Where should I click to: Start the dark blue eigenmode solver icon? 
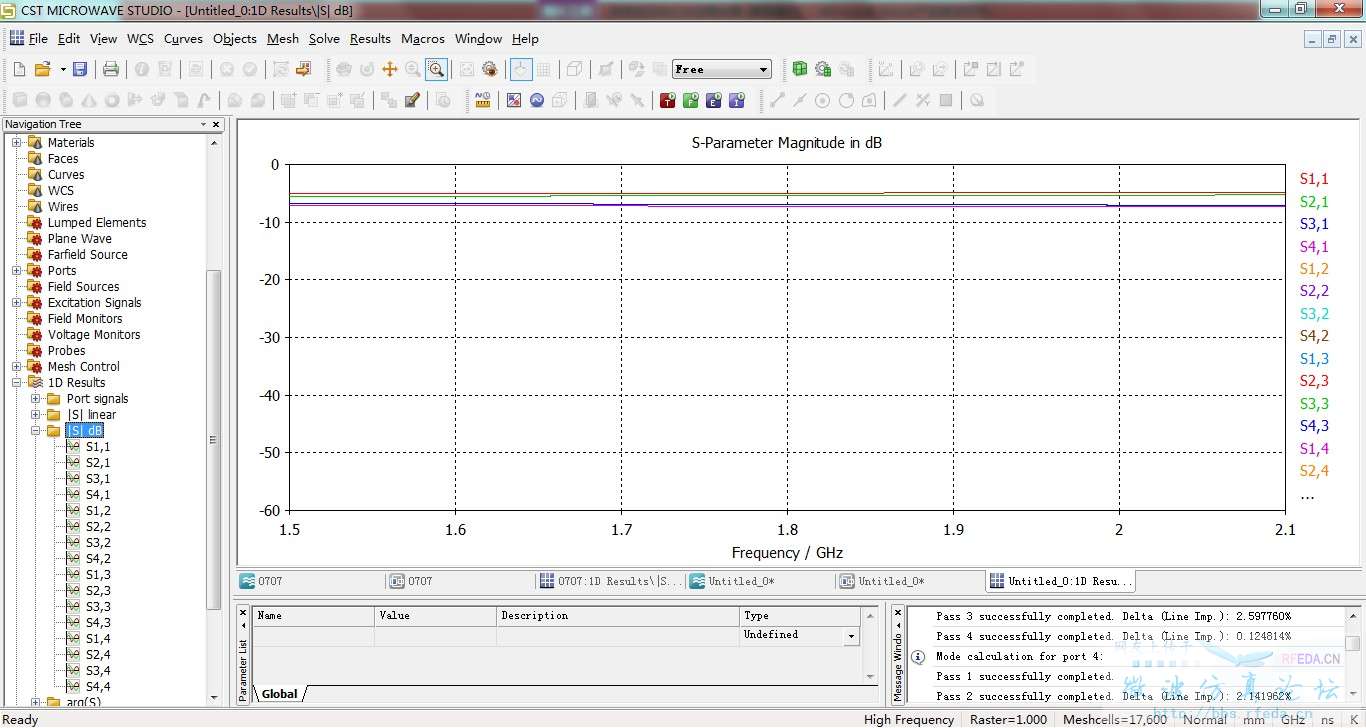tap(714, 100)
